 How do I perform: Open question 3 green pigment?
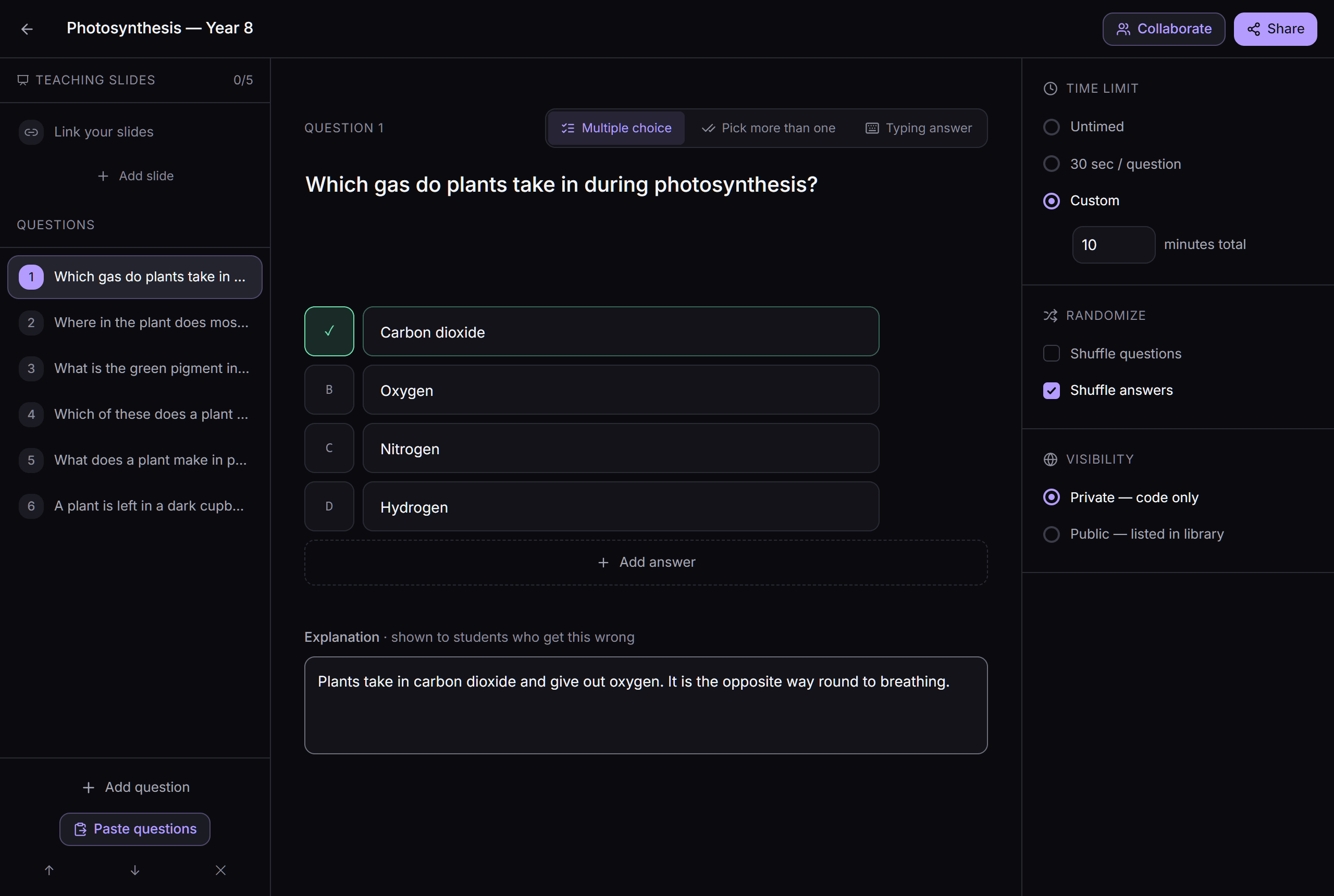click(x=135, y=369)
